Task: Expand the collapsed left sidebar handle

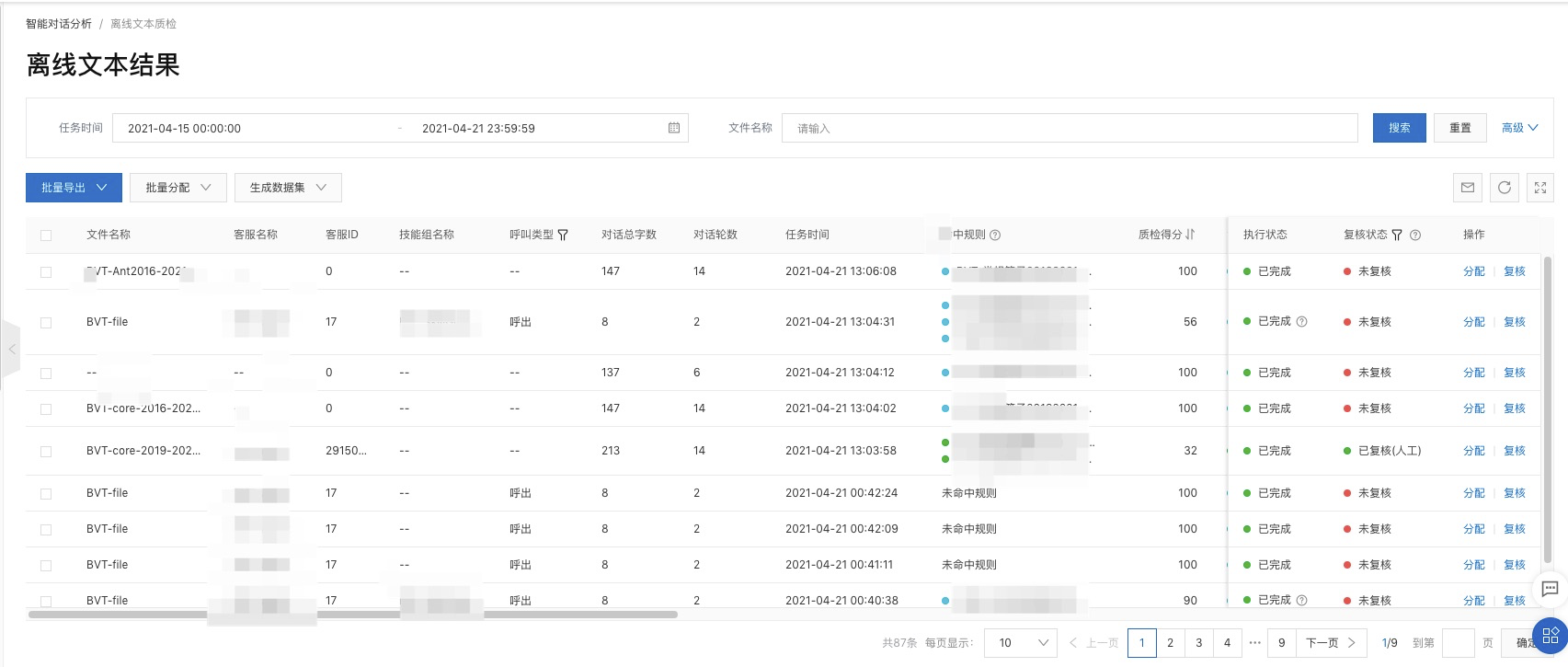Action: point(11,350)
